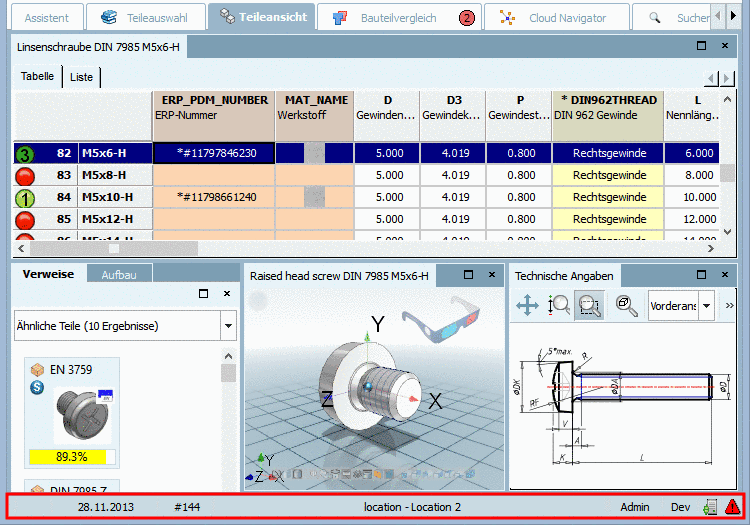
Task: Click the 89.3% similarity bar
Action: [x=70, y=456]
